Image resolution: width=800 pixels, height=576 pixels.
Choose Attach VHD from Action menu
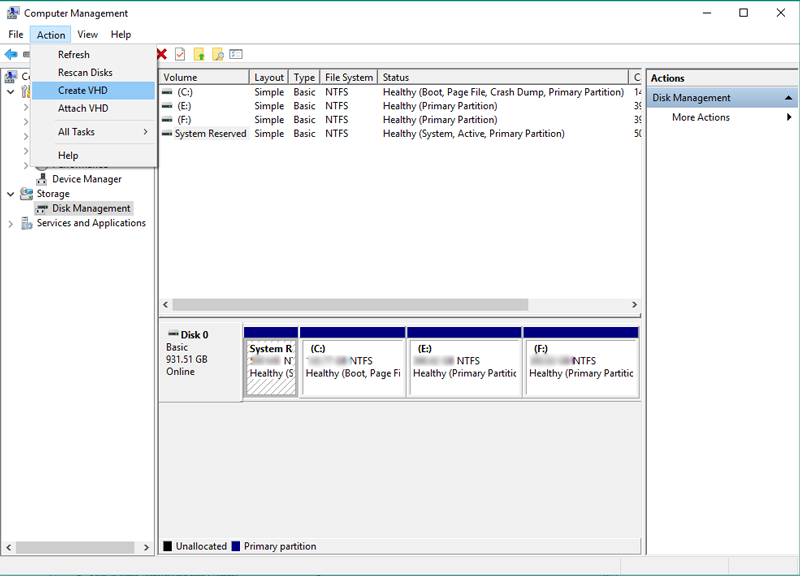(83, 108)
